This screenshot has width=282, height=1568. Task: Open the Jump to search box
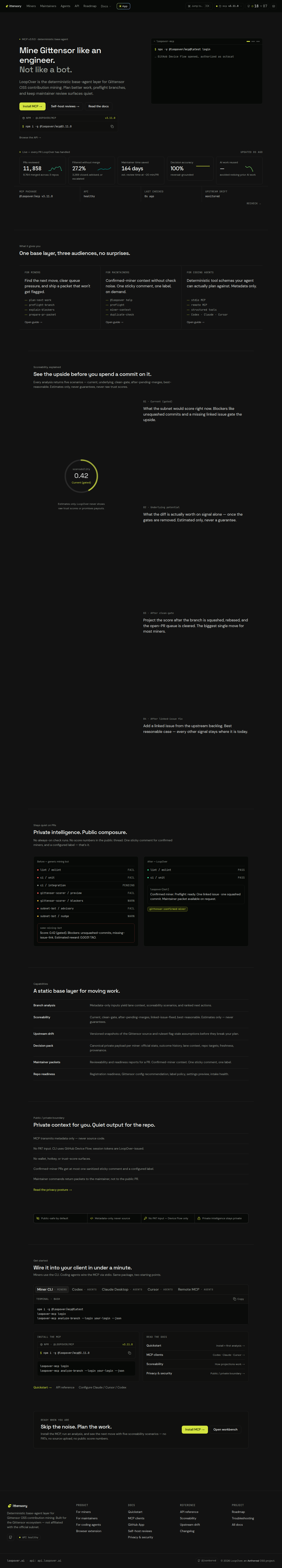199,6
